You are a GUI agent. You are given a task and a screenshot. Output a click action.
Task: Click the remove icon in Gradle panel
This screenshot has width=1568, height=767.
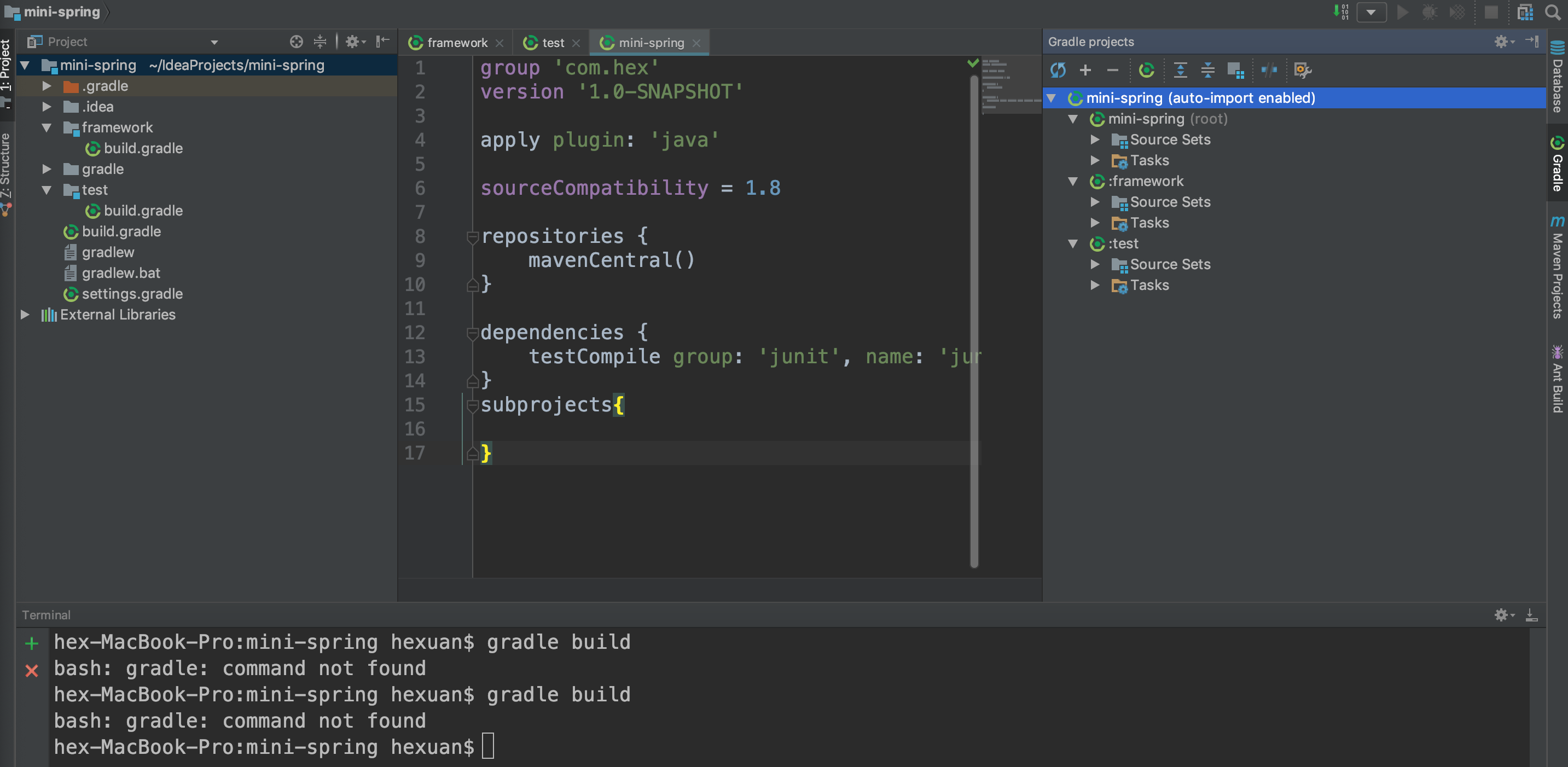[x=1111, y=69]
